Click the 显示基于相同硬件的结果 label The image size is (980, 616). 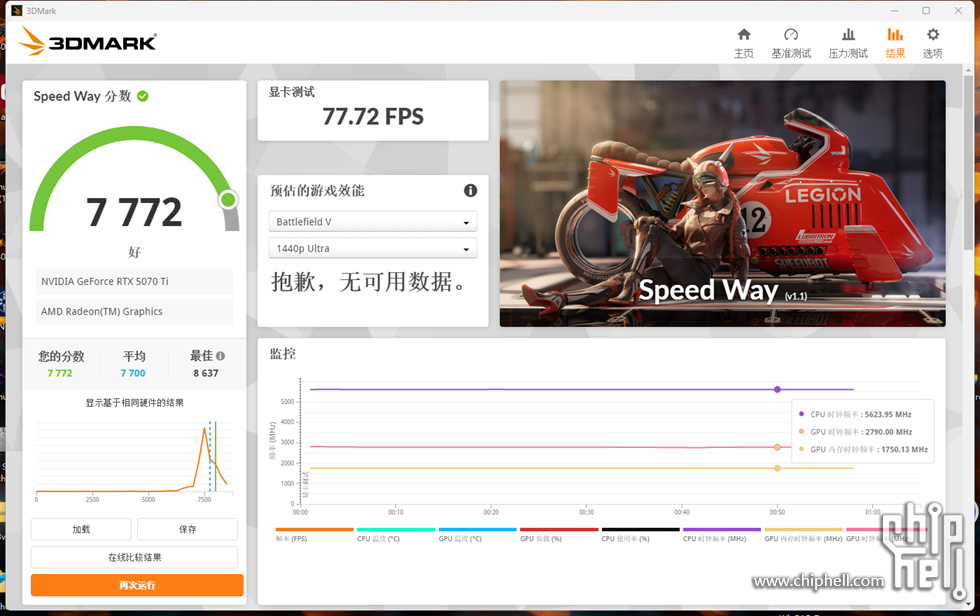134,403
